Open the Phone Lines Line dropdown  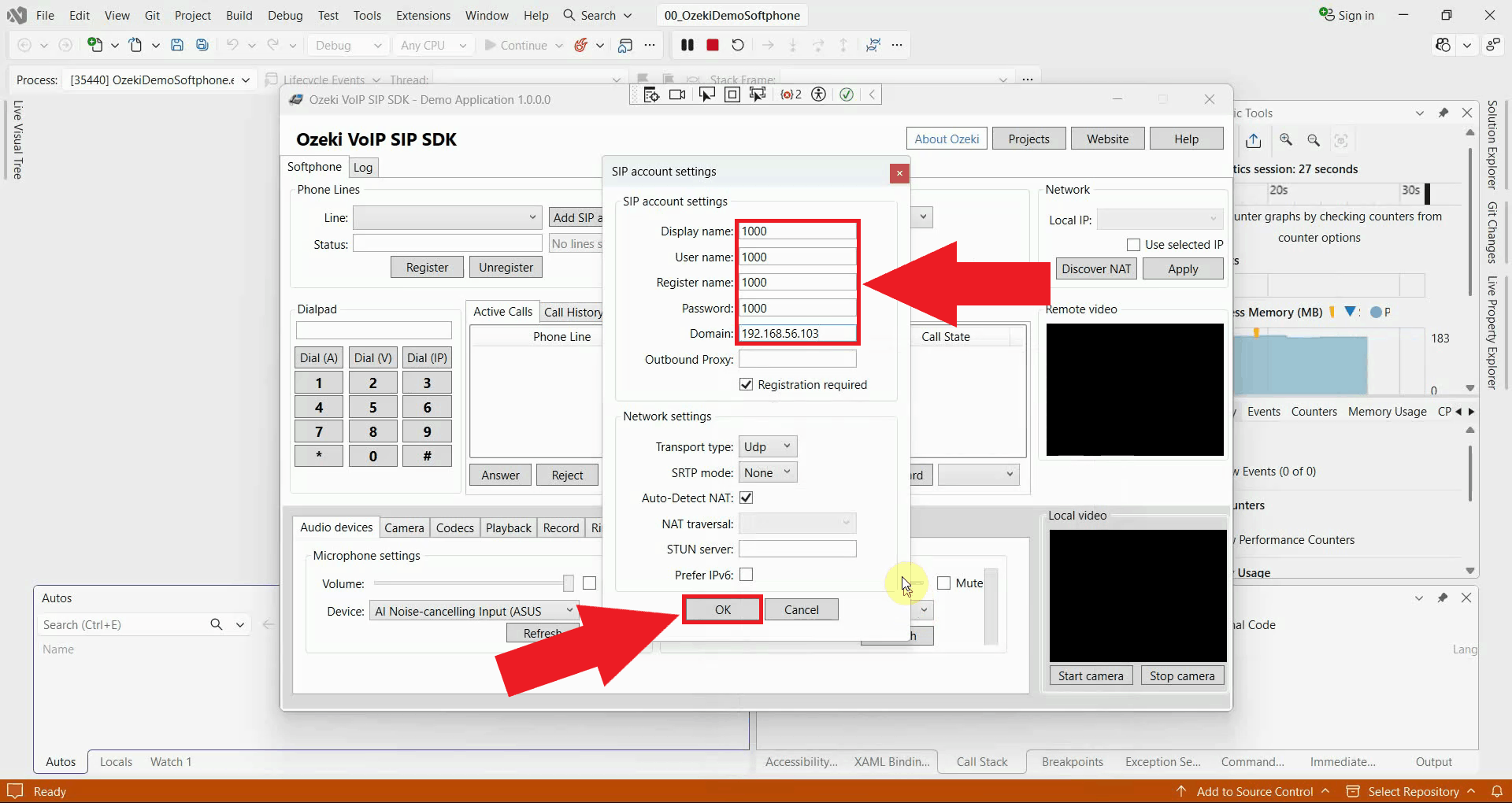coord(447,217)
